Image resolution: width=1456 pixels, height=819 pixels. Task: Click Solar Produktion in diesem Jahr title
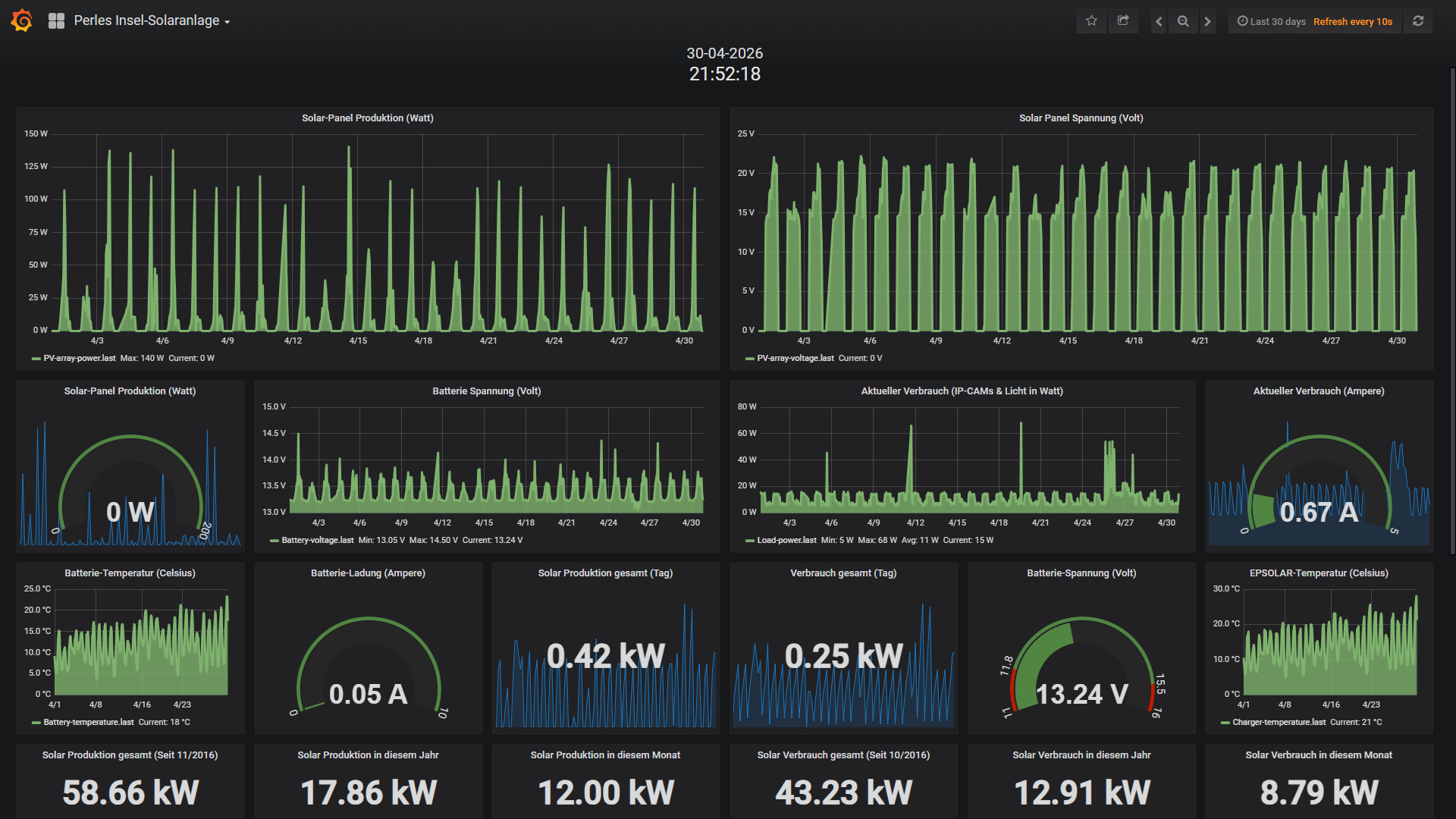[368, 755]
